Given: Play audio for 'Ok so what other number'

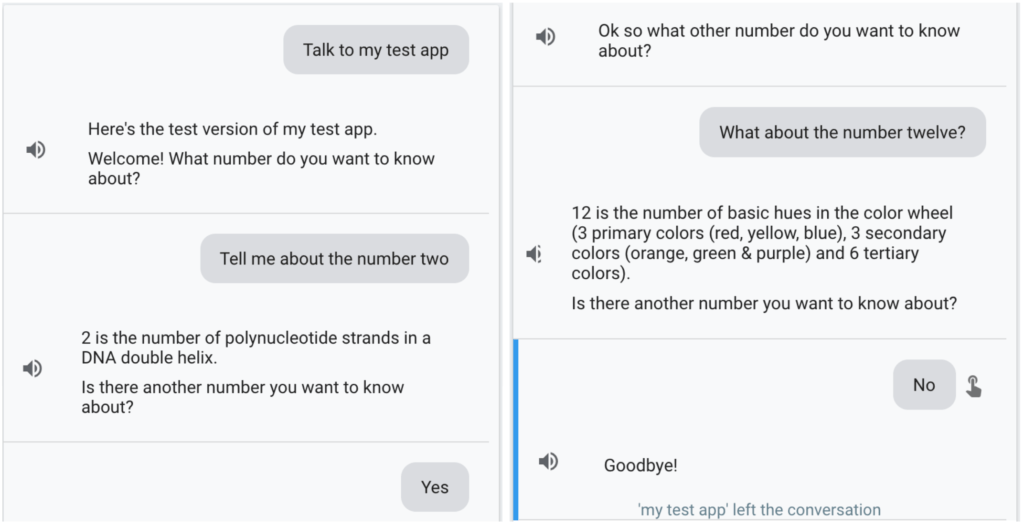Looking at the screenshot, I should coord(545,37).
